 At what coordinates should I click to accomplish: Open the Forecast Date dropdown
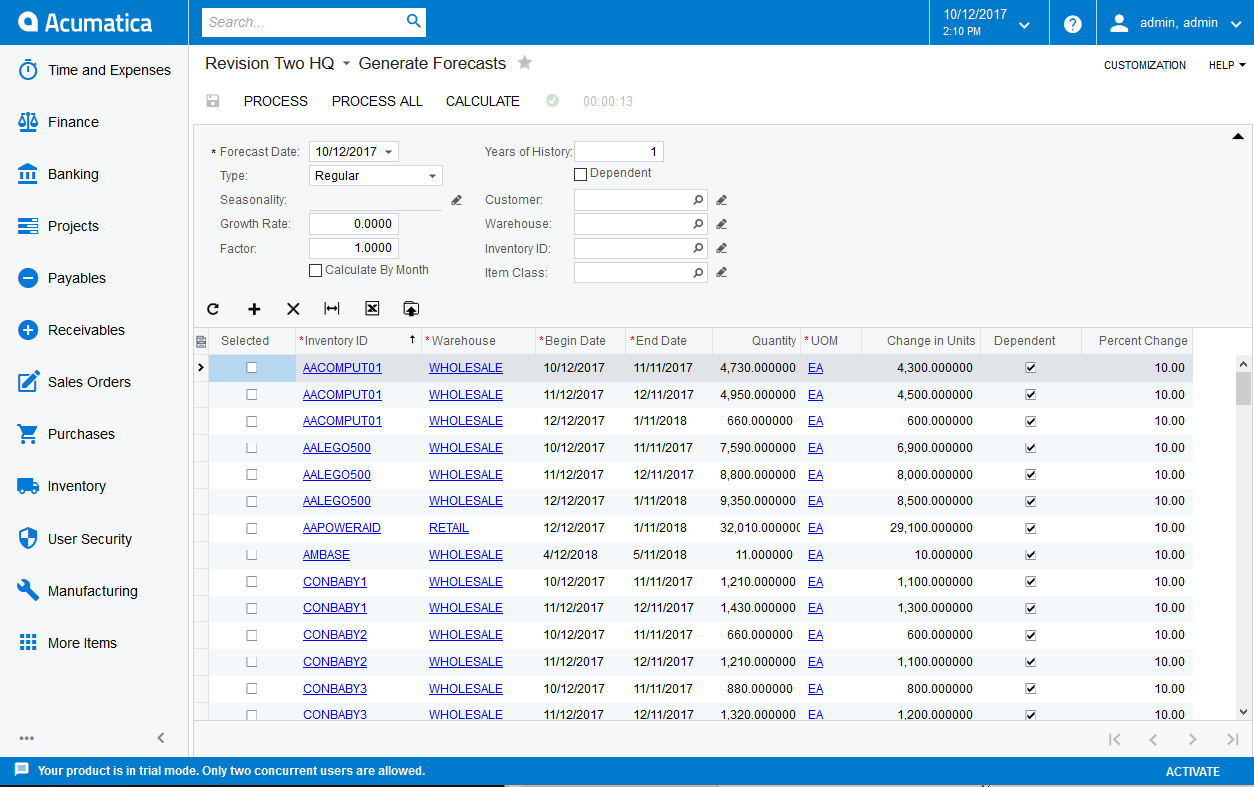pyautogui.click(x=389, y=152)
